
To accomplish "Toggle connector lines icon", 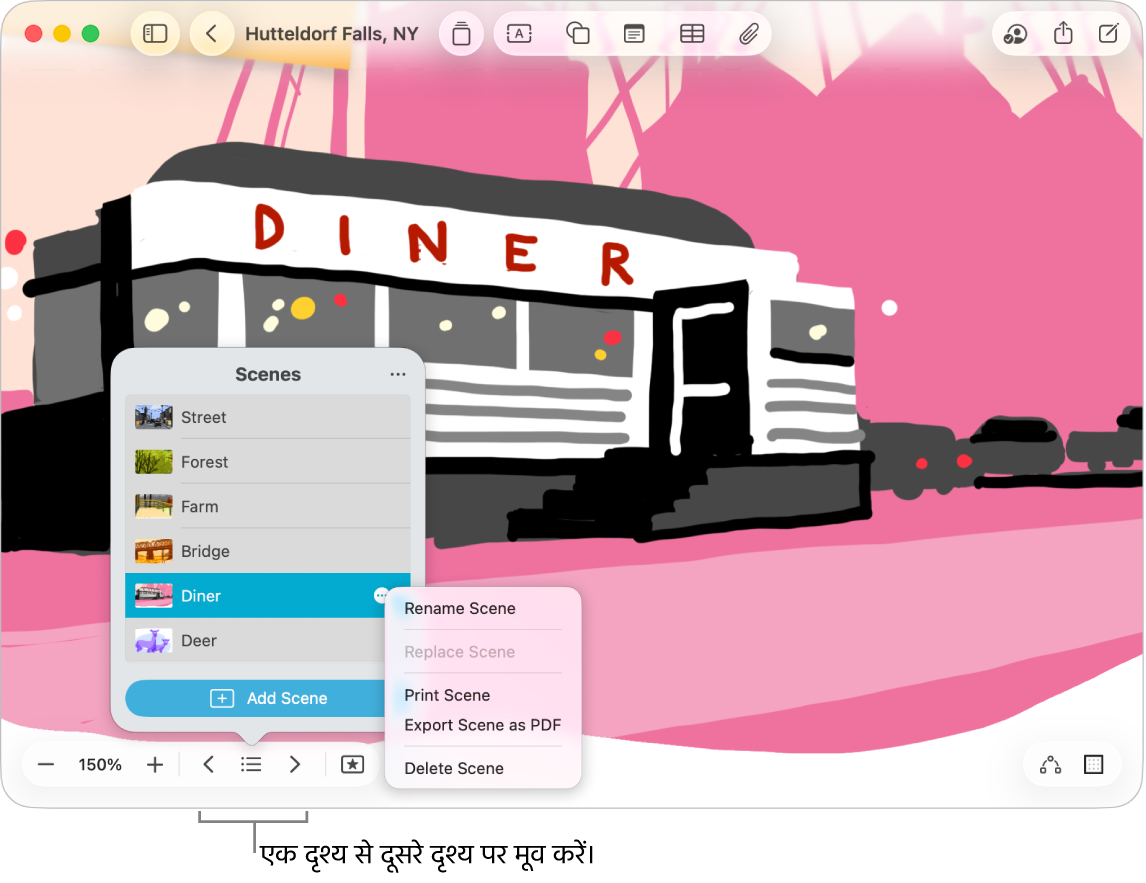I will pos(1050,765).
